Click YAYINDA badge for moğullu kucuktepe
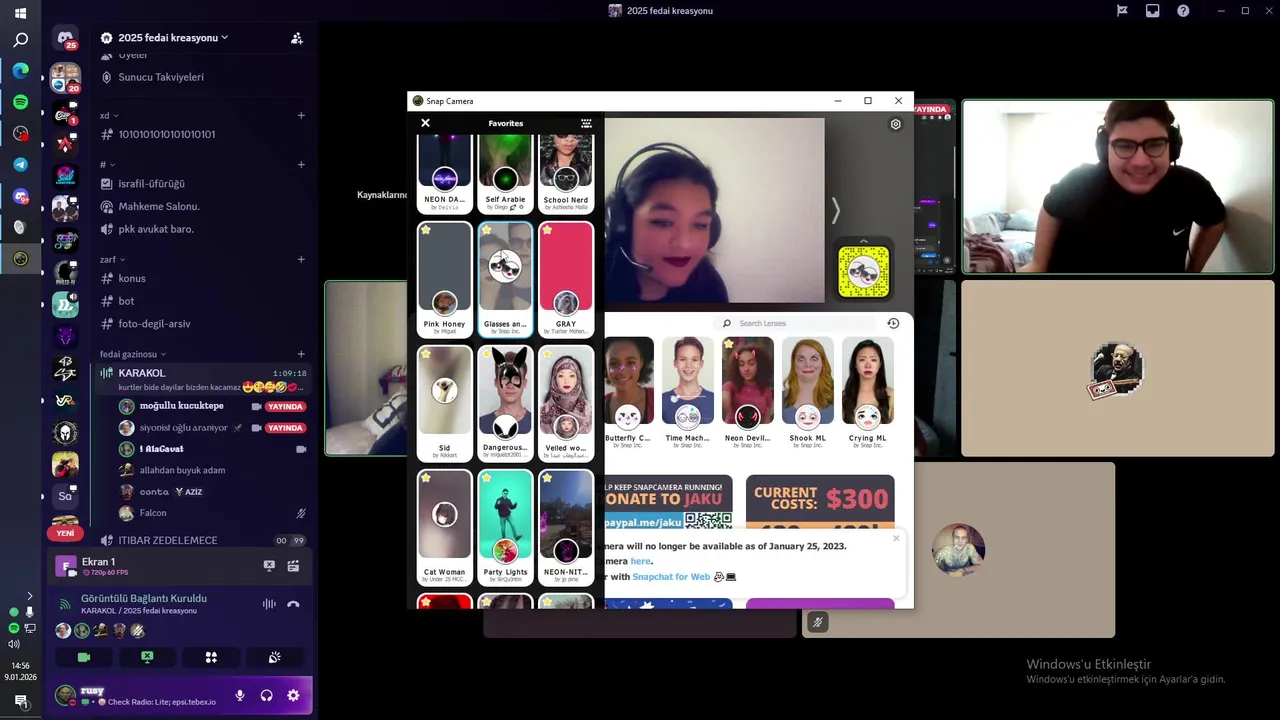The image size is (1280, 720). point(285,407)
